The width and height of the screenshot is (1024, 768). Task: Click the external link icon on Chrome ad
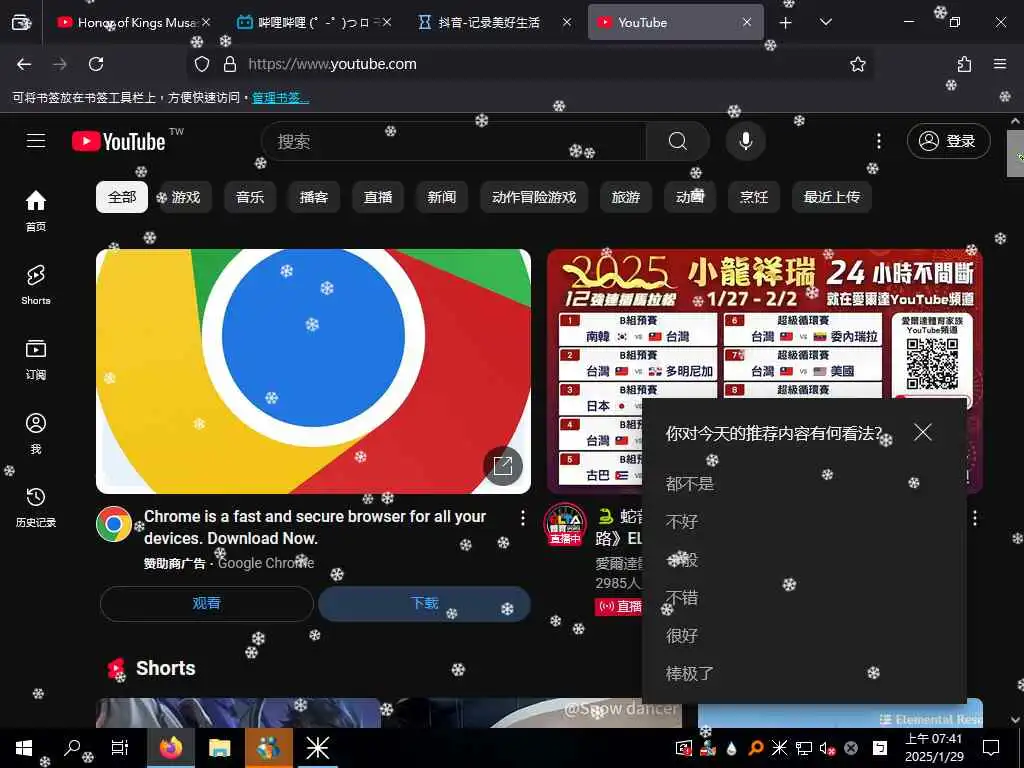[x=503, y=466]
